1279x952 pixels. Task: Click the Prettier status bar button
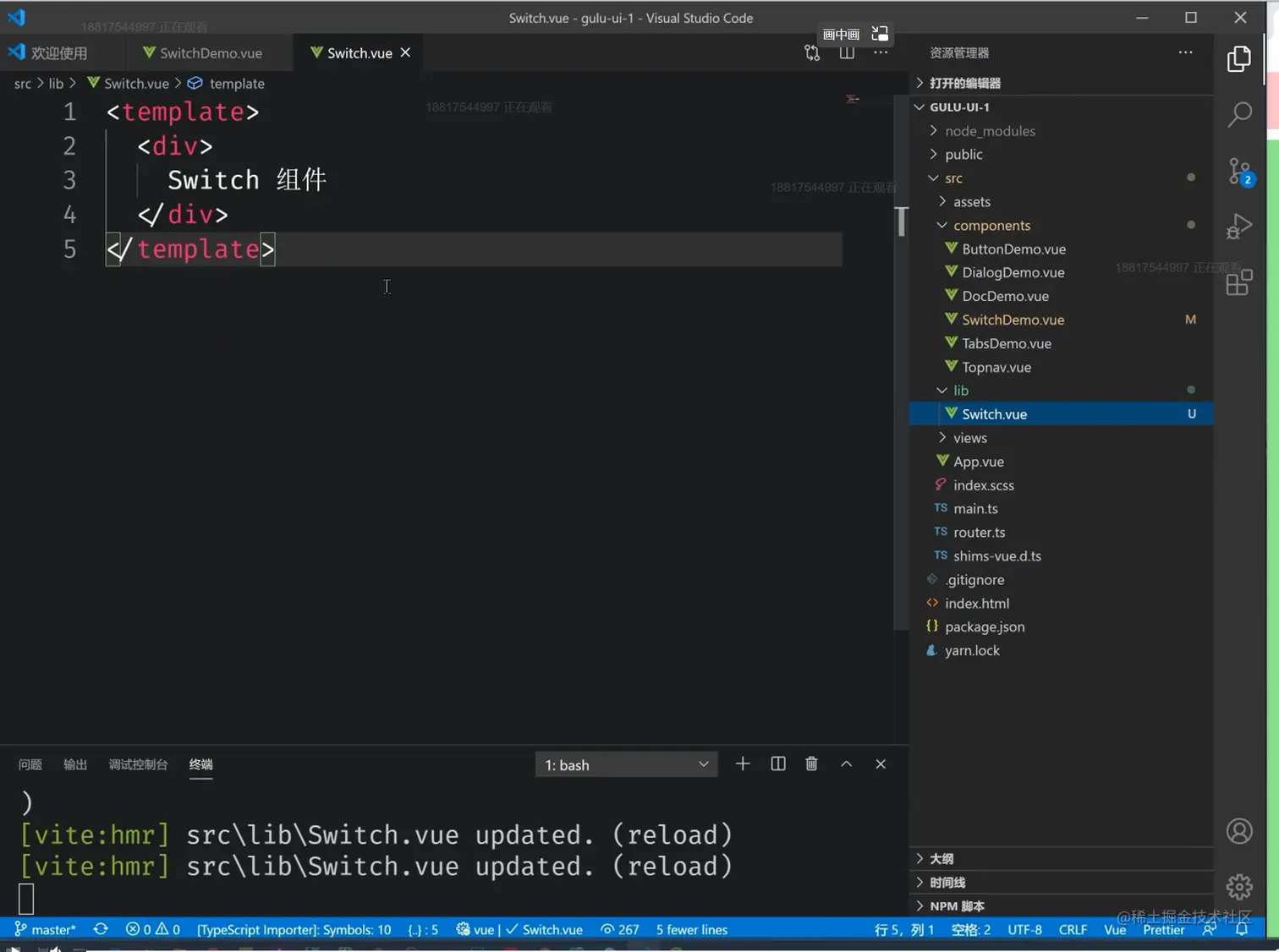[1164, 929]
